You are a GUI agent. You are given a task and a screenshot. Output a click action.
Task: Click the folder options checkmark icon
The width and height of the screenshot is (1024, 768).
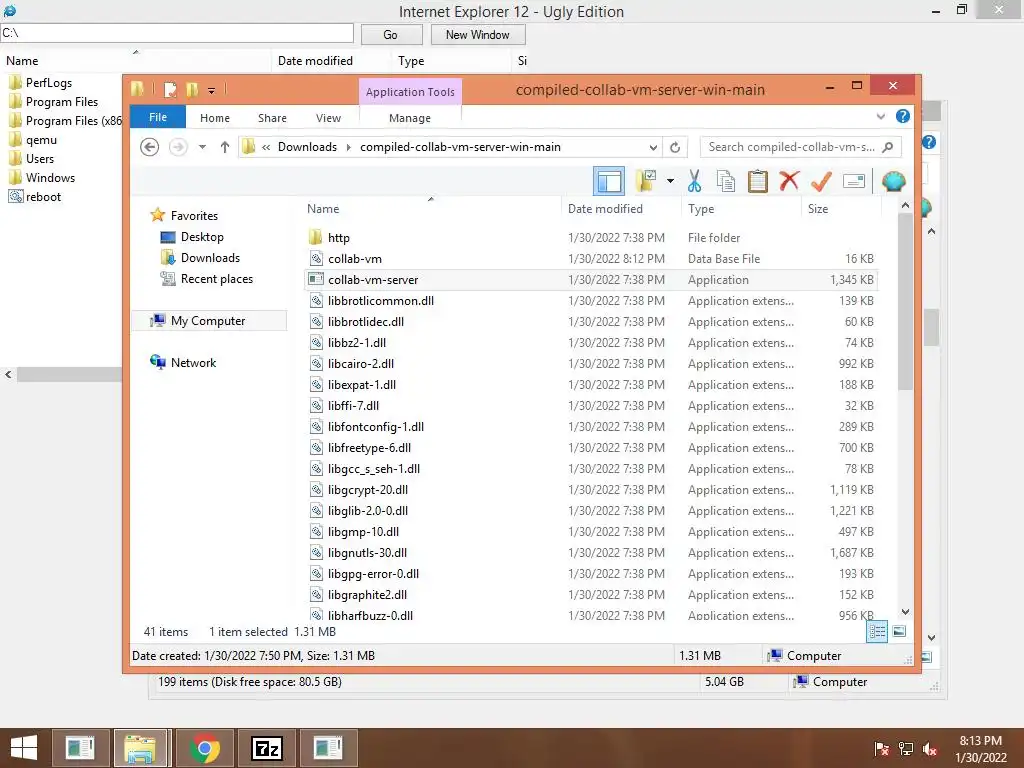point(645,181)
